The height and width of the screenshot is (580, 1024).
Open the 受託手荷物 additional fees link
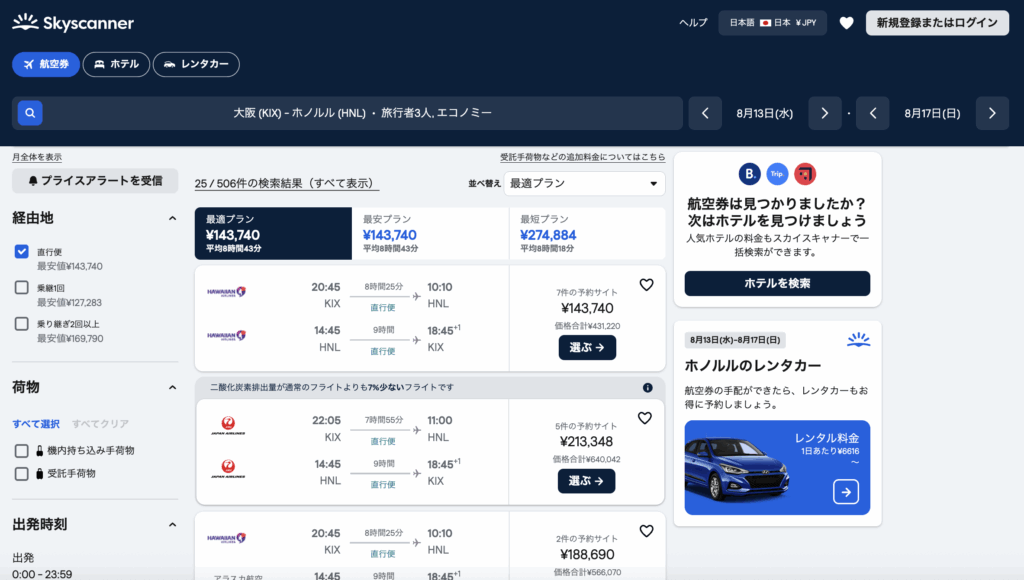pos(583,157)
